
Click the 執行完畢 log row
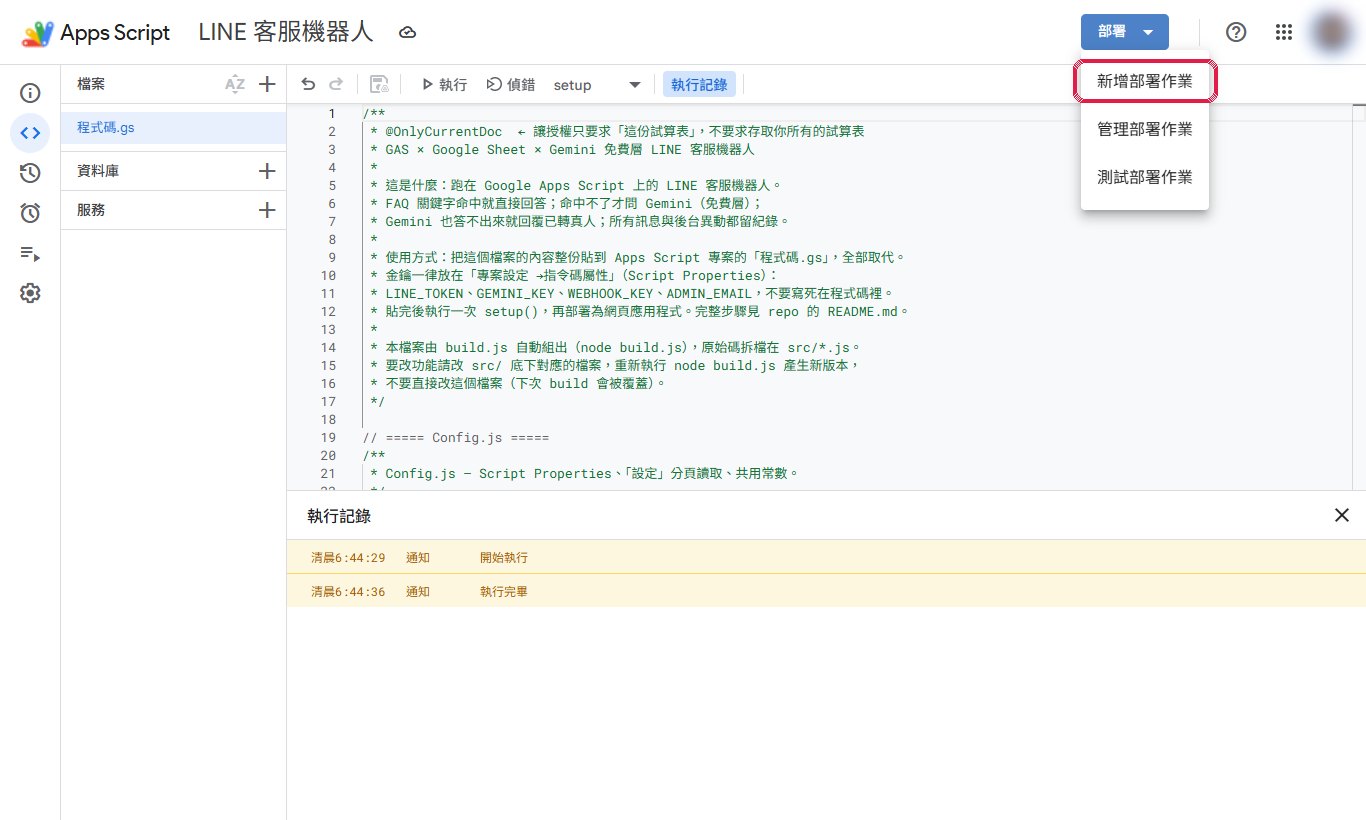click(x=826, y=591)
